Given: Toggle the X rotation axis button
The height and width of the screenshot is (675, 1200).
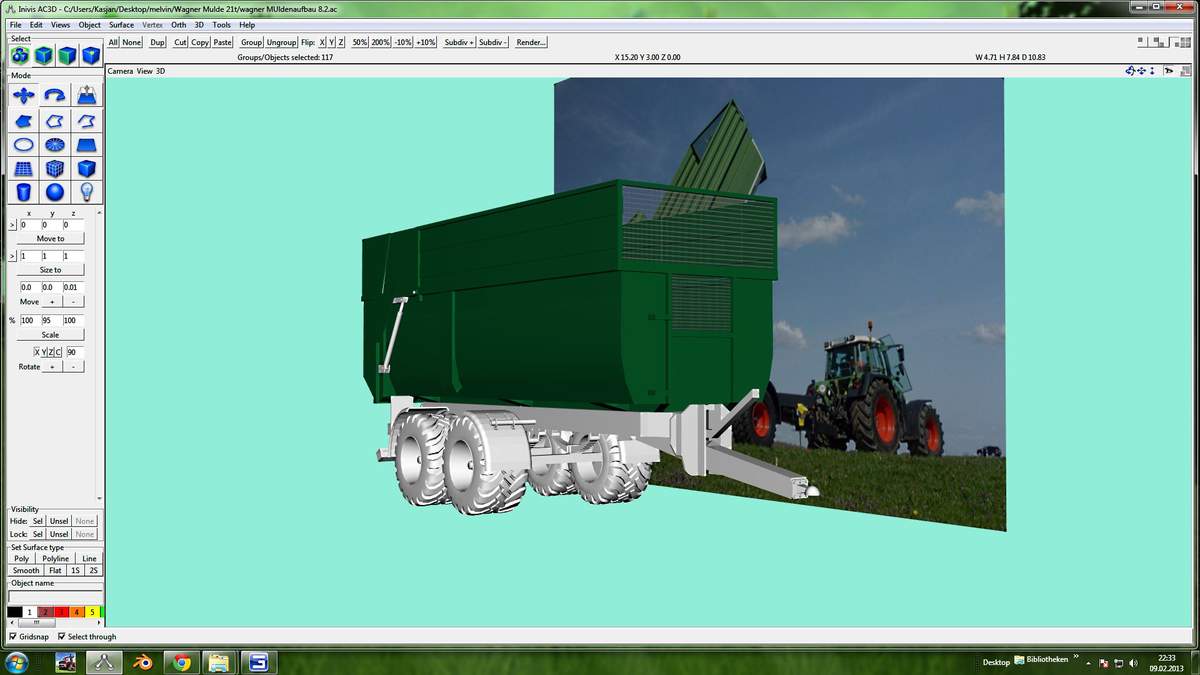Looking at the screenshot, I should [38, 352].
